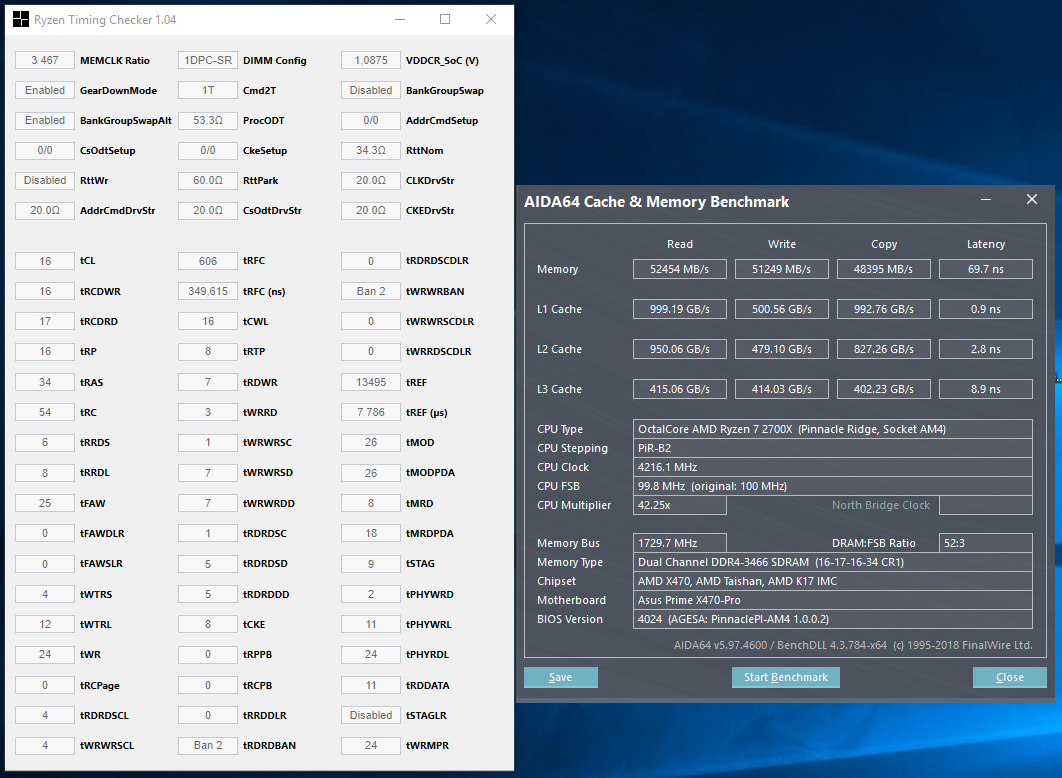Click Close button in AIDA64 window
Screen dimensions: 1062x778
[1009, 677]
